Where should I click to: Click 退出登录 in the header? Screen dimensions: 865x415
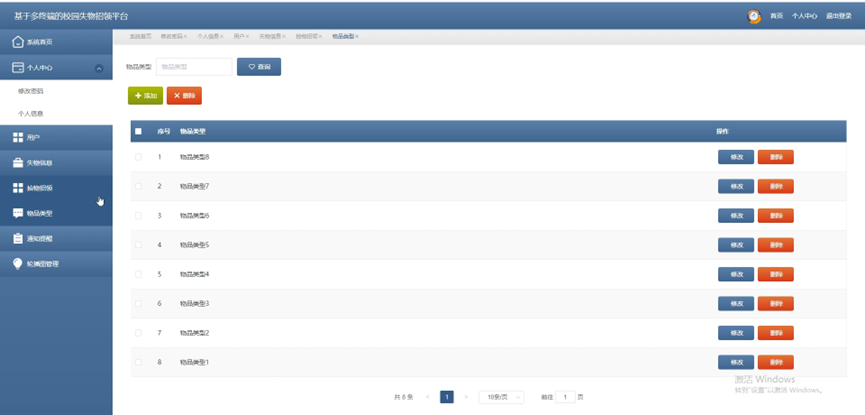(x=839, y=16)
